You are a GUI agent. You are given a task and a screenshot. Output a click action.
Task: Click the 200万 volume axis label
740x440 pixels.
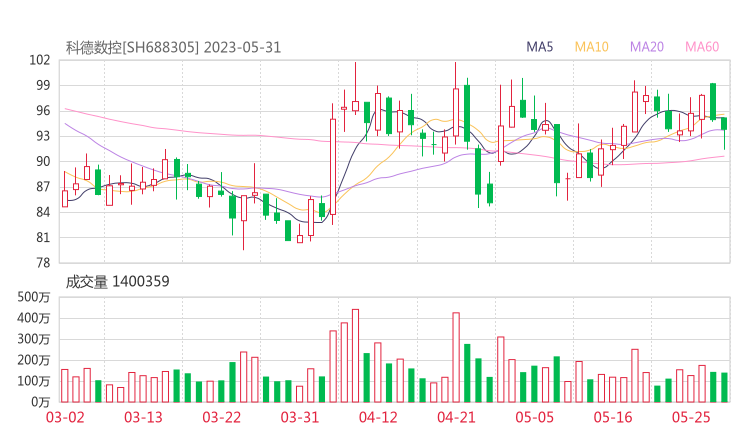coord(34,360)
